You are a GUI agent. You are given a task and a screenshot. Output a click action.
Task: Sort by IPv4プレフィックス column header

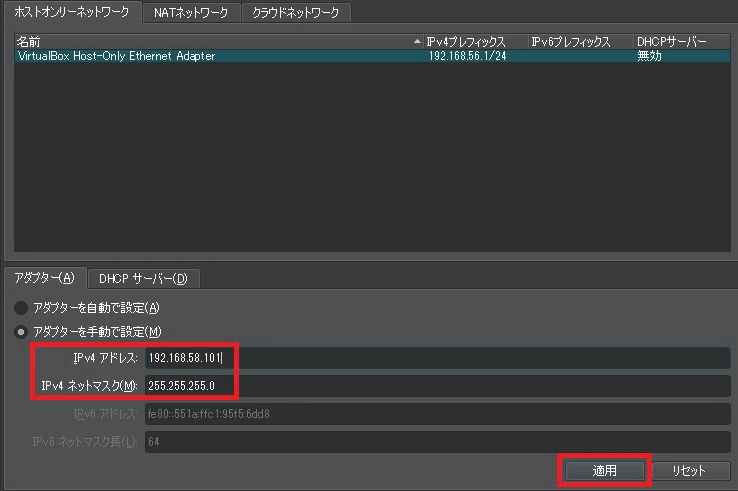pos(476,42)
